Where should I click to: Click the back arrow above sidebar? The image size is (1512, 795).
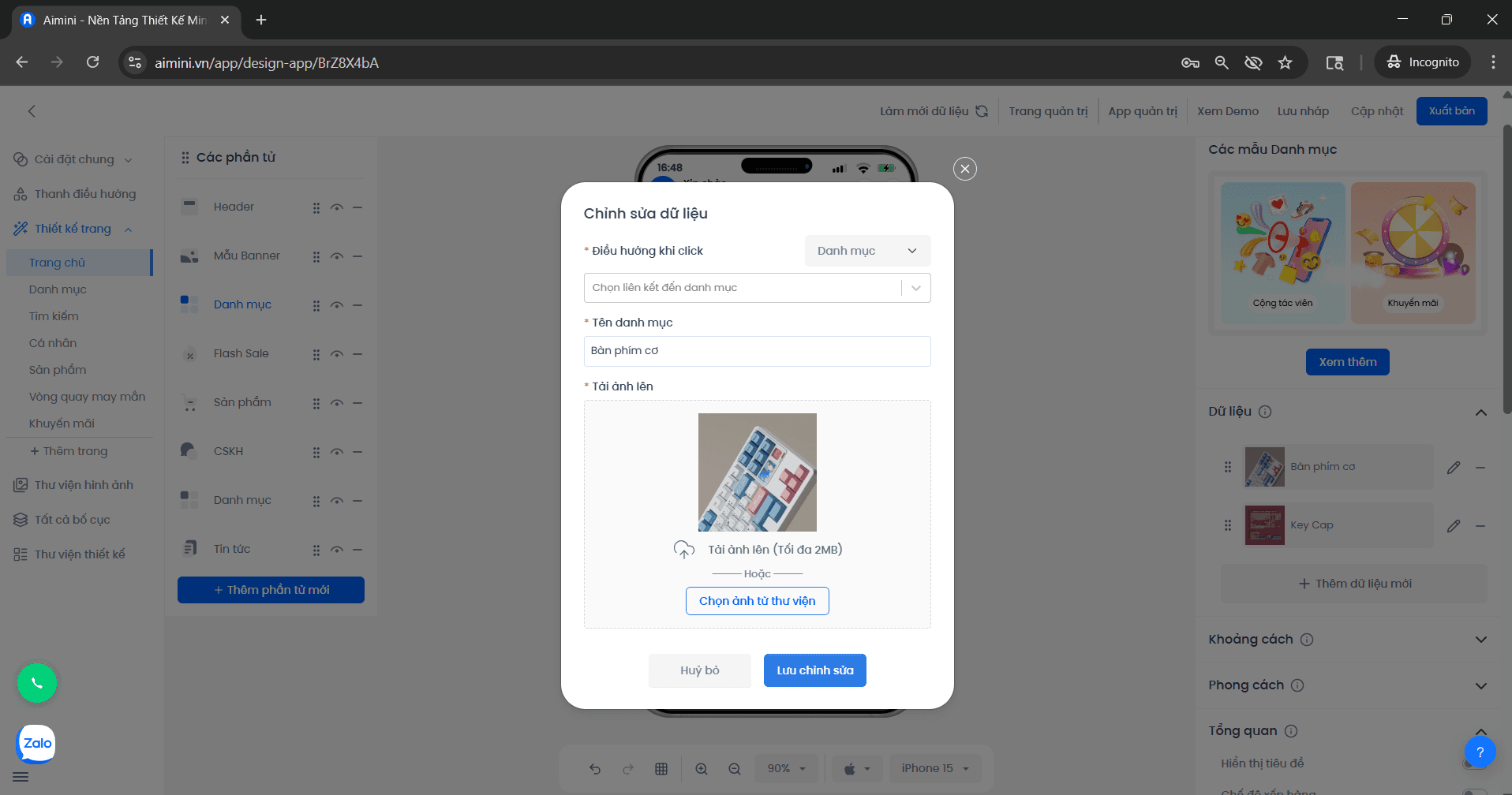tap(32, 111)
